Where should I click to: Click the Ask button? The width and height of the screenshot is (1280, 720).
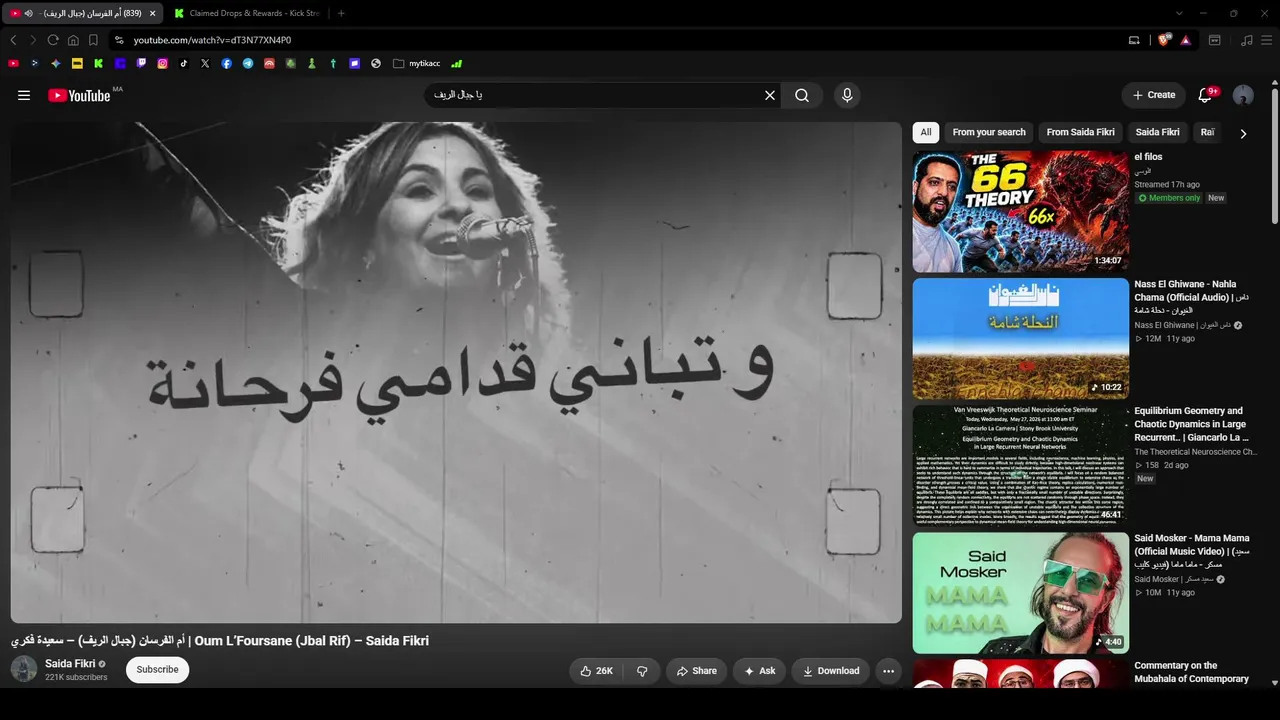(759, 671)
